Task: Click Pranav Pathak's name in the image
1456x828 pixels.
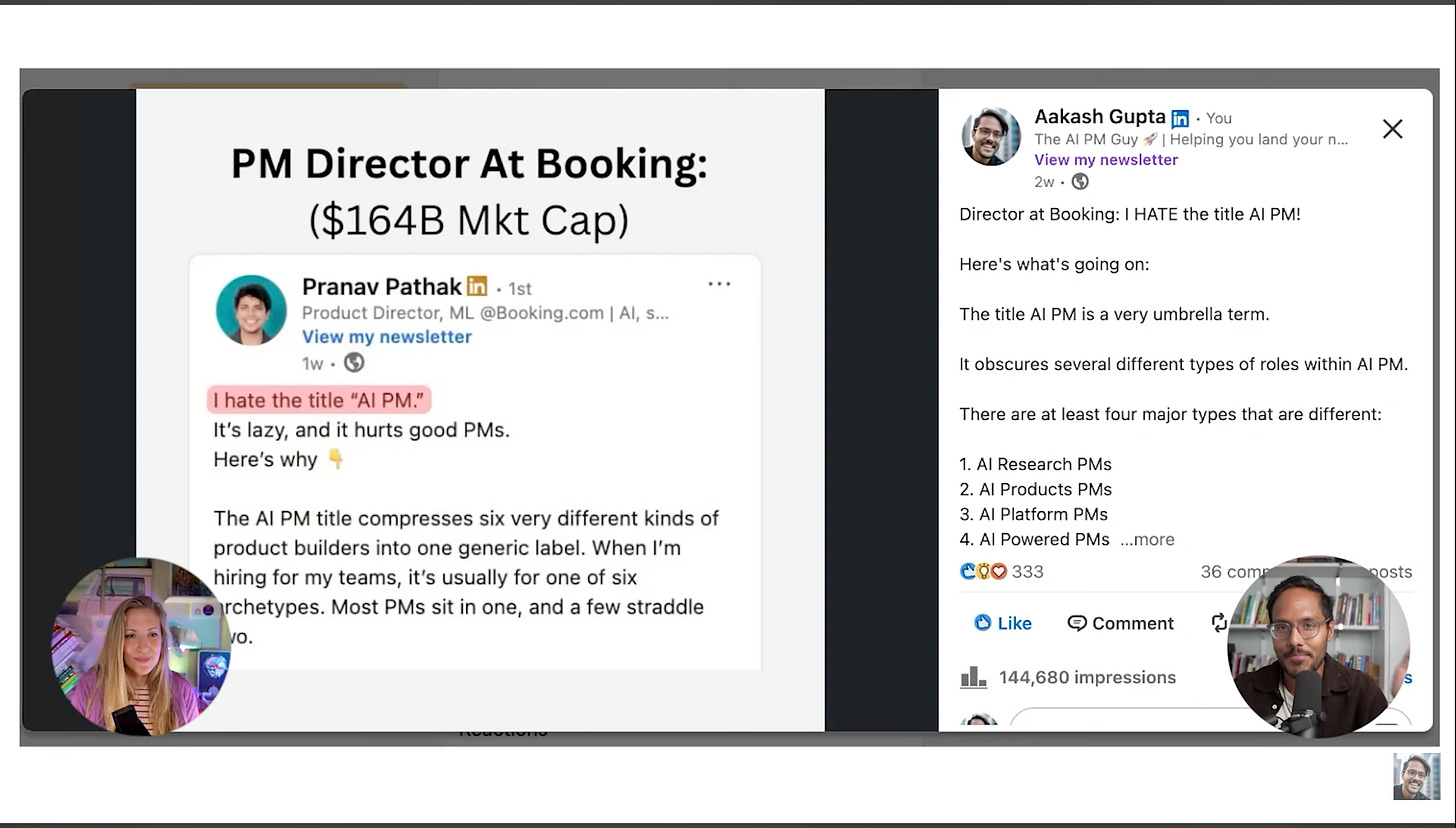Action: click(x=382, y=287)
